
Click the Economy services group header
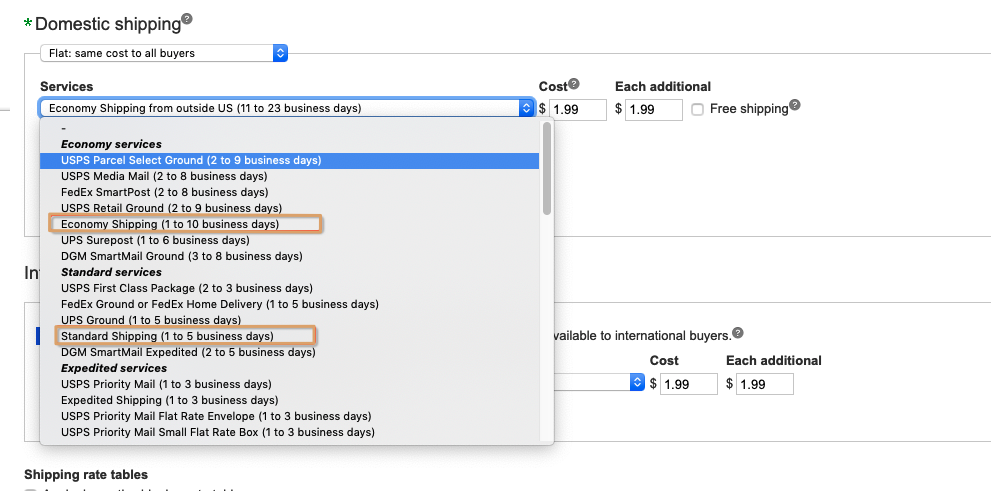coord(111,144)
